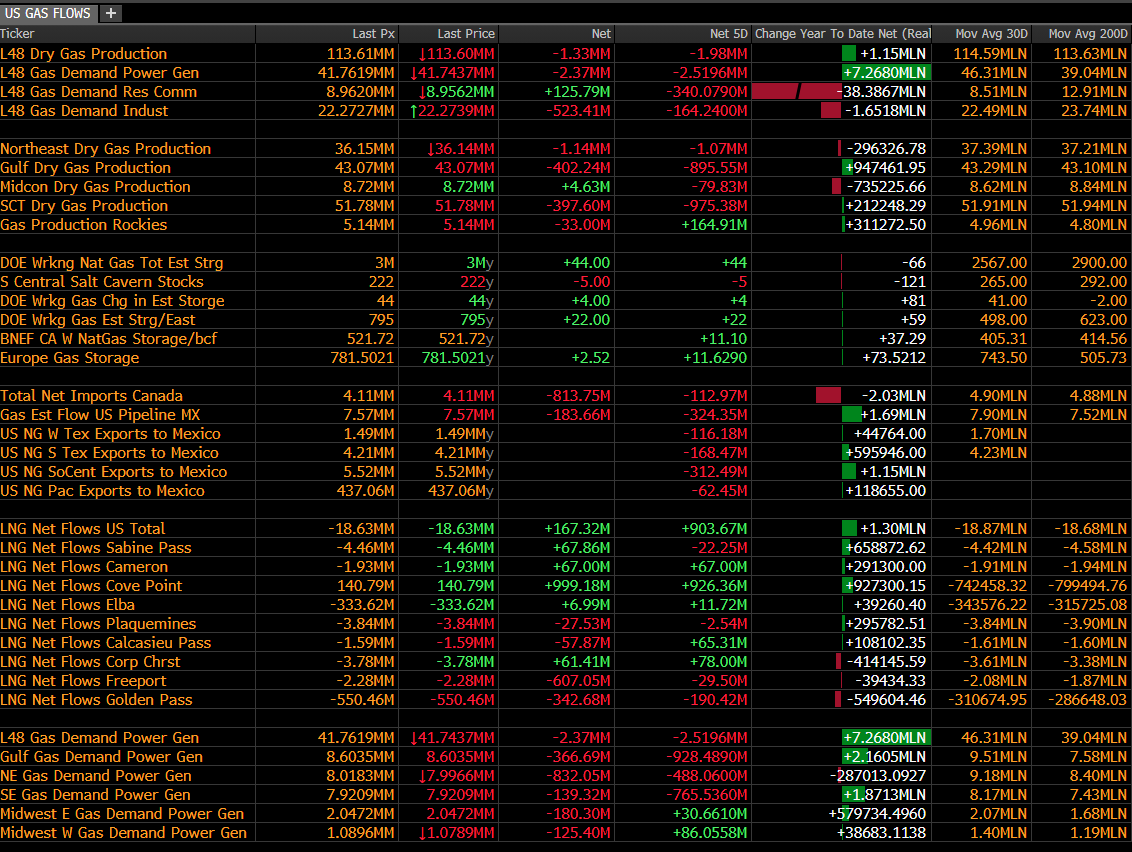This screenshot has width=1132, height=852.
Task: Select the Mov Avg 30D column header
Action: click(991, 33)
